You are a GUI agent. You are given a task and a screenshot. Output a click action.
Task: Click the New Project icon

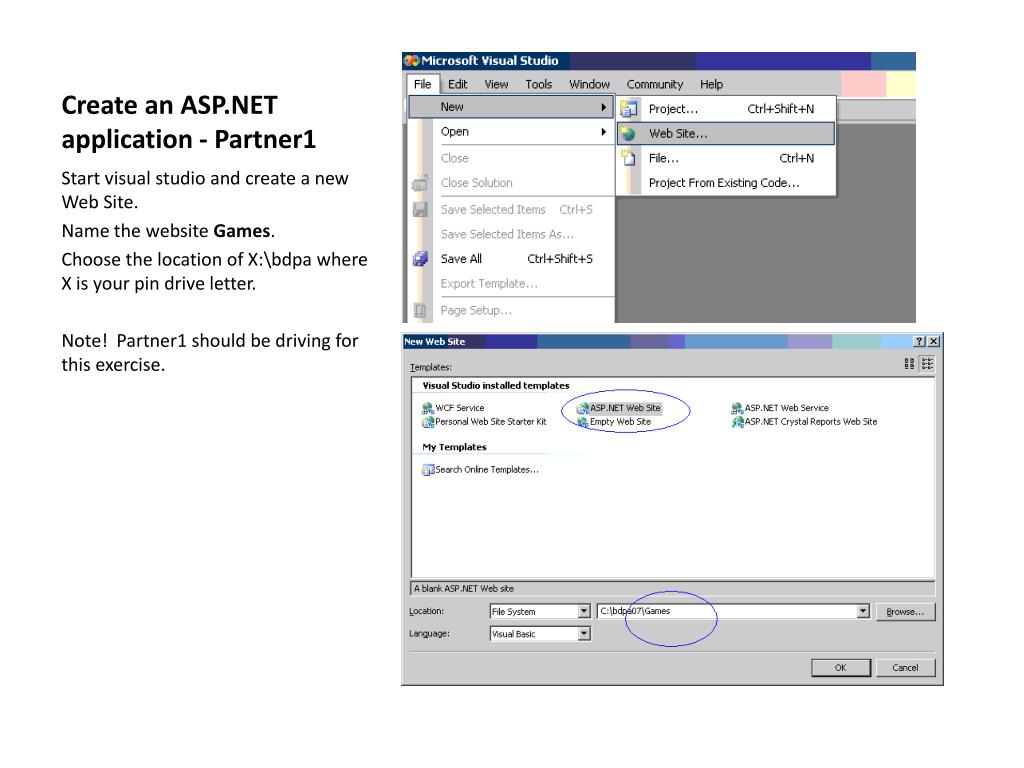628,108
